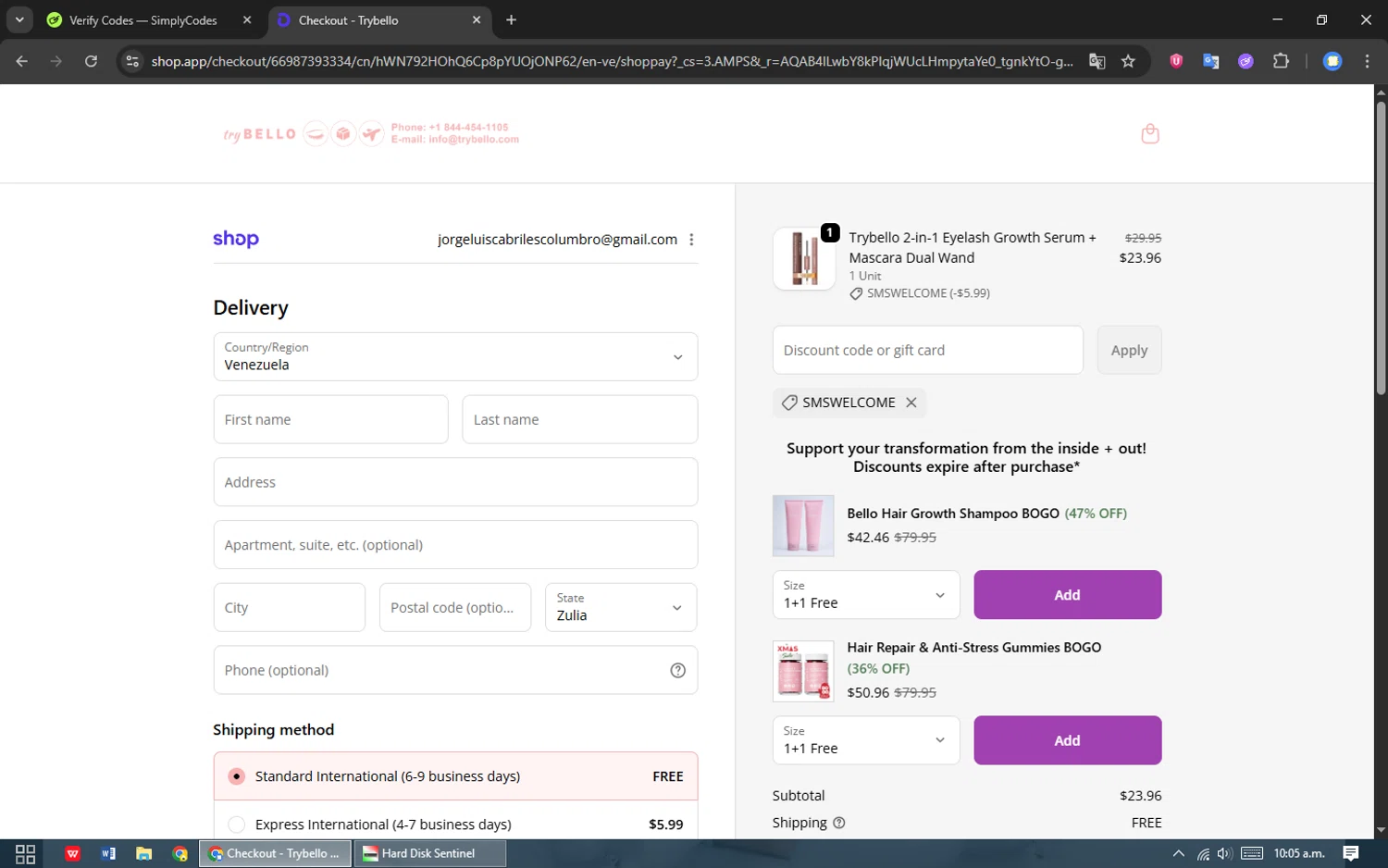Click the taskbar clock 10:05 a.m.

click(1298, 853)
